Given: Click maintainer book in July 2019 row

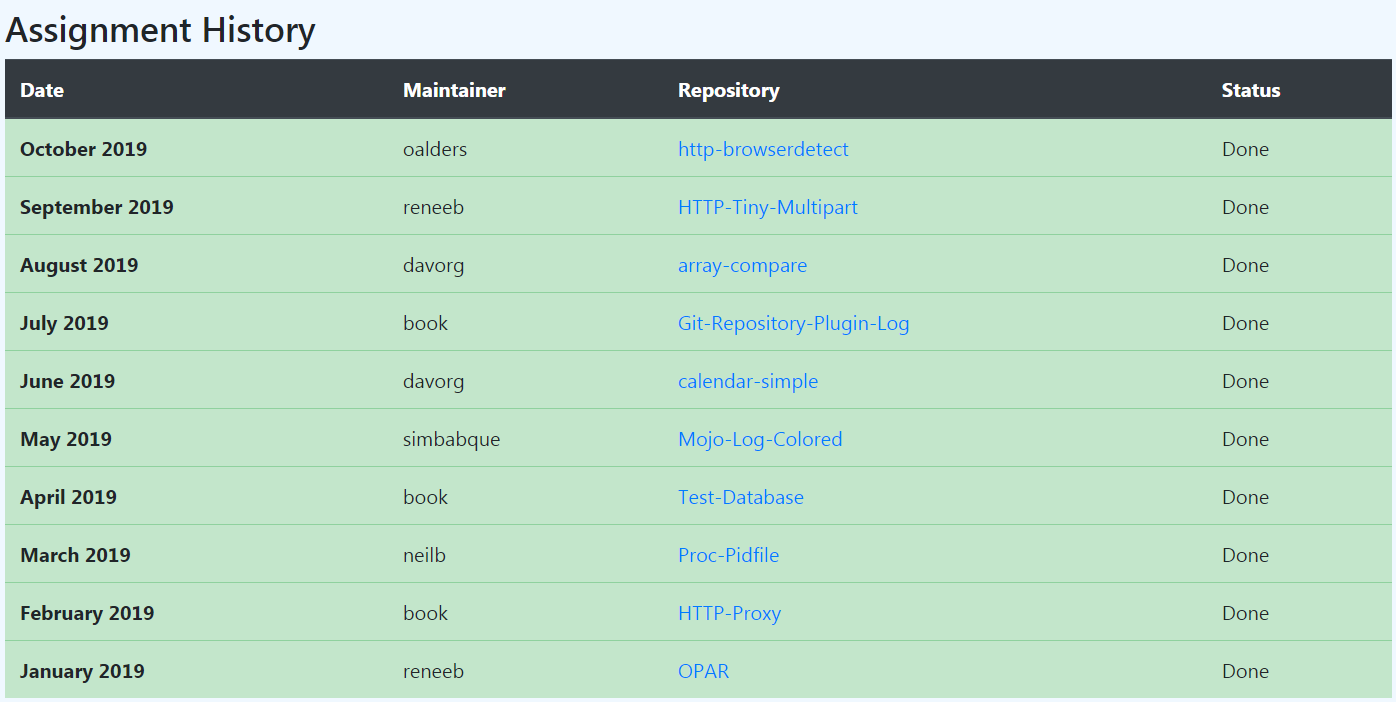Looking at the screenshot, I should (426, 323).
